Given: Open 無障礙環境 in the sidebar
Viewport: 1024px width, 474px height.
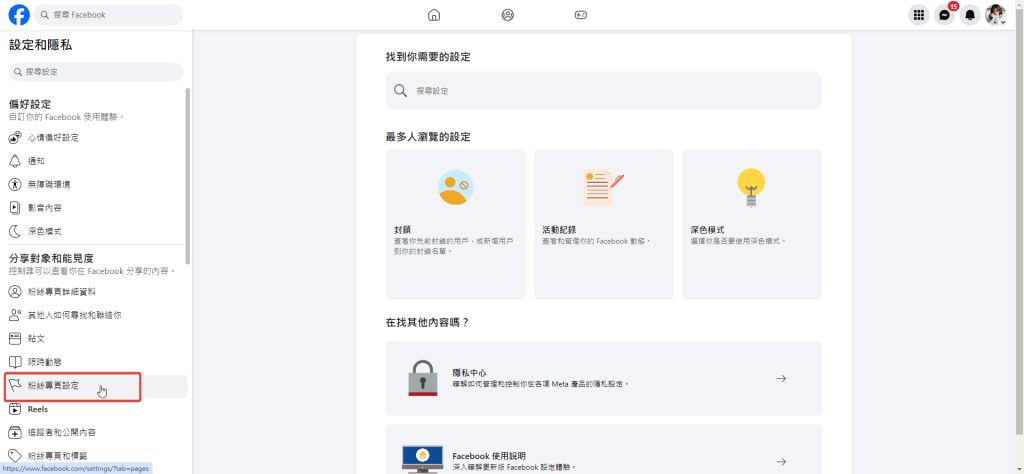Looking at the screenshot, I should pyautogui.click(x=48, y=184).
